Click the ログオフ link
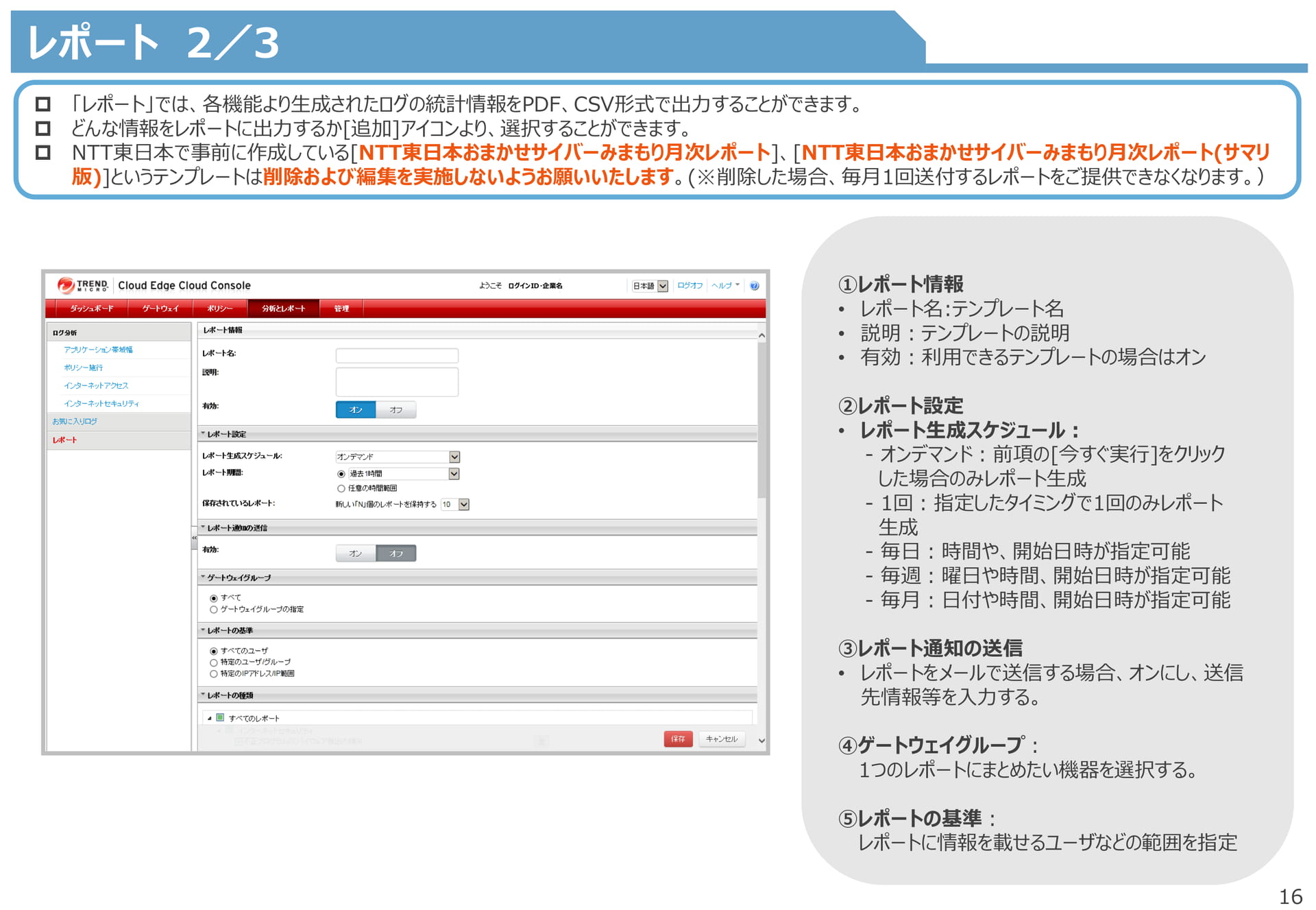 coord(690,285)
